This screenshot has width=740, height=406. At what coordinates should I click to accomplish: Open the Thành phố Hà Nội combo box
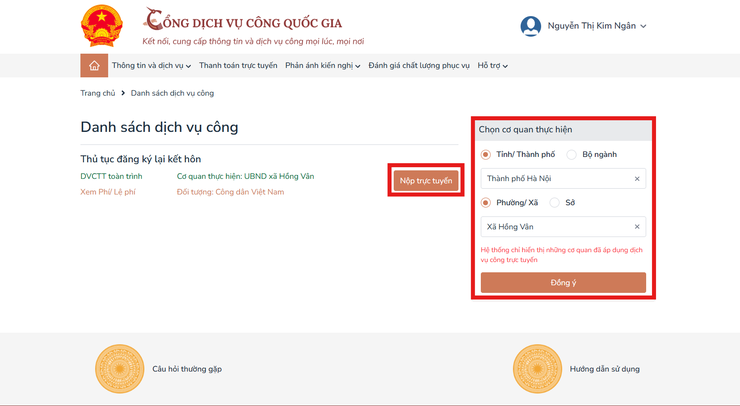[563, 179]
